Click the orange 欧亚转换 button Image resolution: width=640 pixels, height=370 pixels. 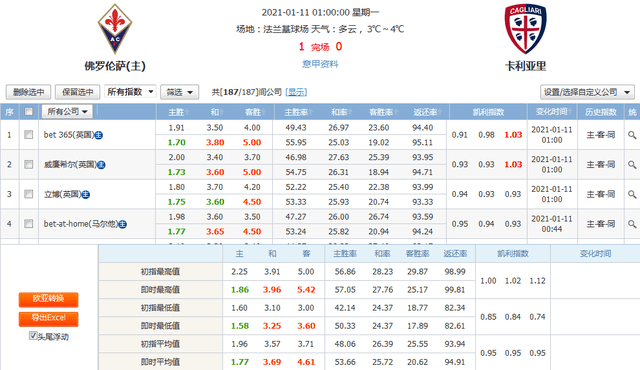pos(49,299)
